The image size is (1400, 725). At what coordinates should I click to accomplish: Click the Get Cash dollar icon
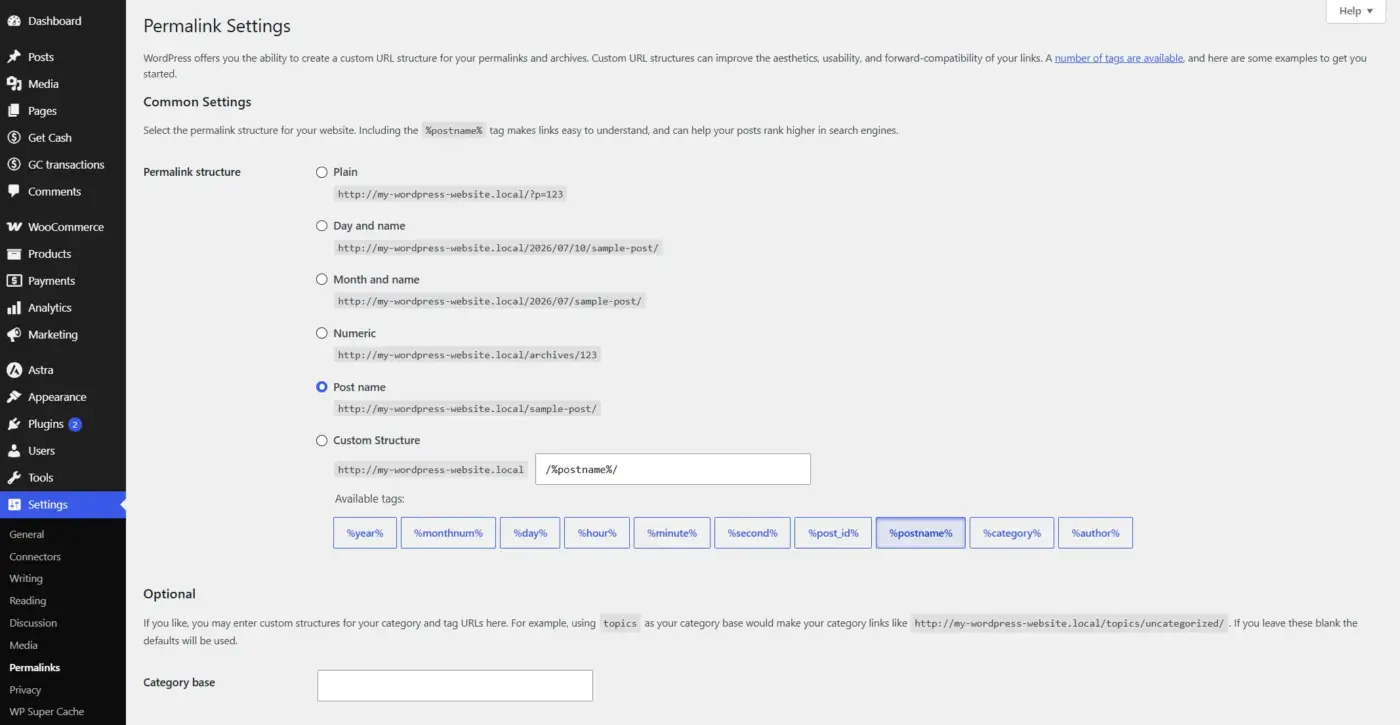click(14, 138)
